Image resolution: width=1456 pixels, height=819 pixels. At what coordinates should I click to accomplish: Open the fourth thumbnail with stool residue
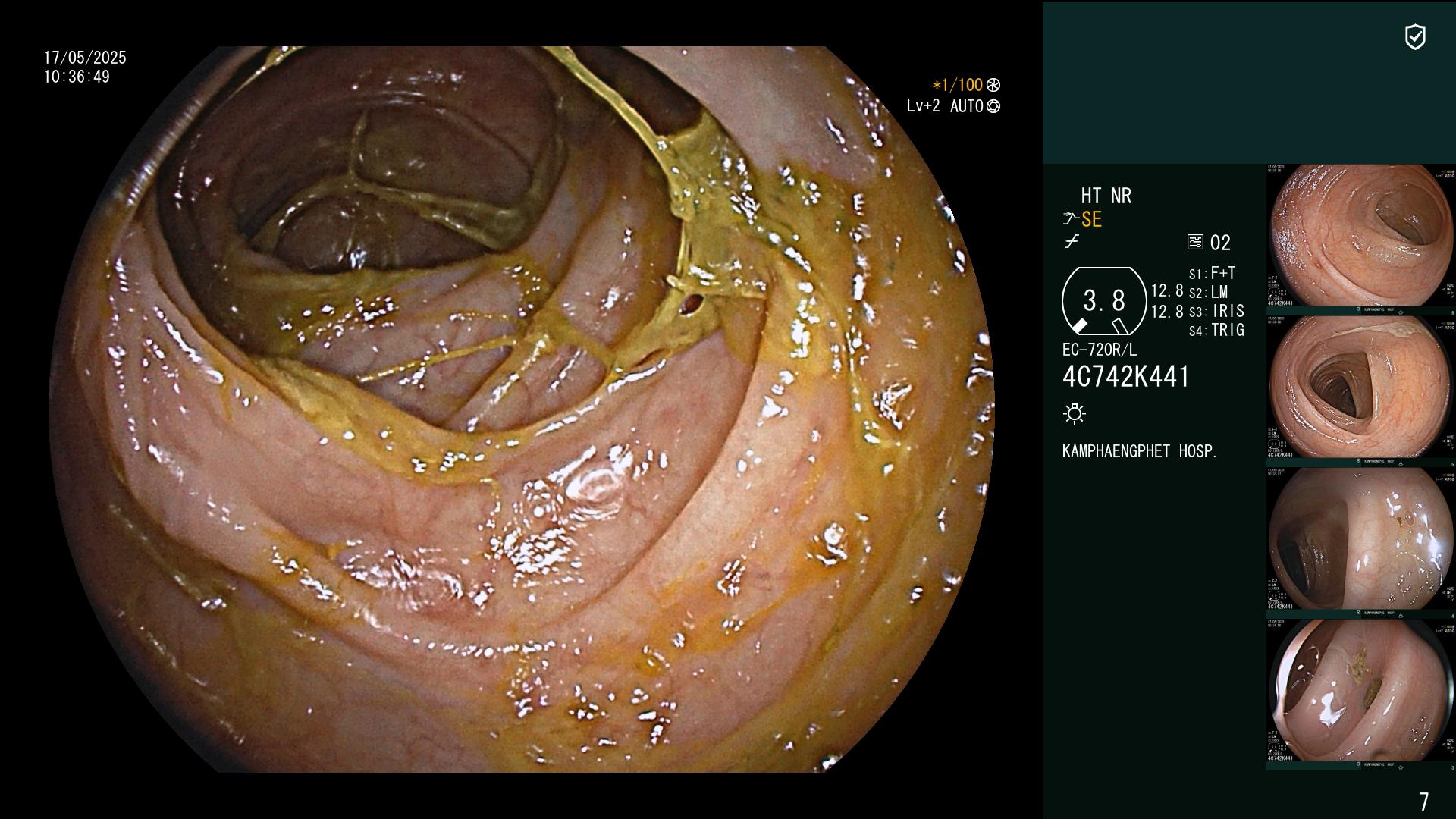(x=1360, y=691)
